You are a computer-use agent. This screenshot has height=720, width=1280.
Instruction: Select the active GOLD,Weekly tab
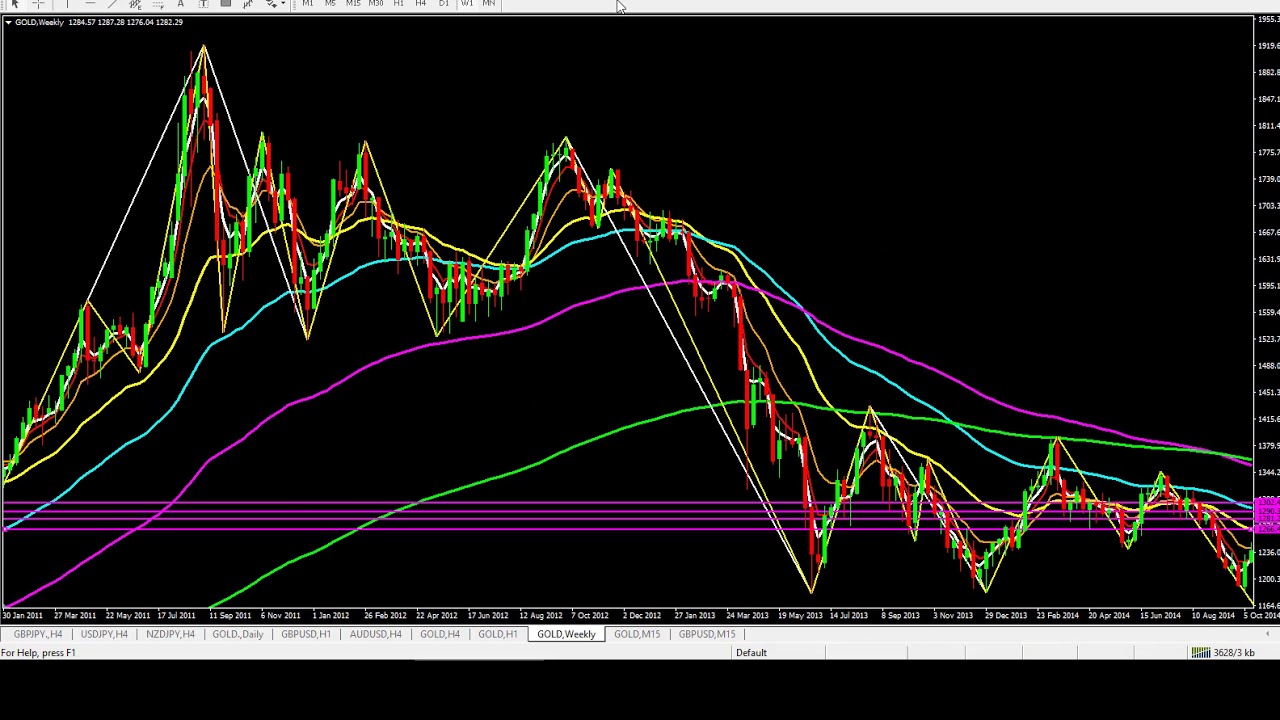(x=566, y=634)
